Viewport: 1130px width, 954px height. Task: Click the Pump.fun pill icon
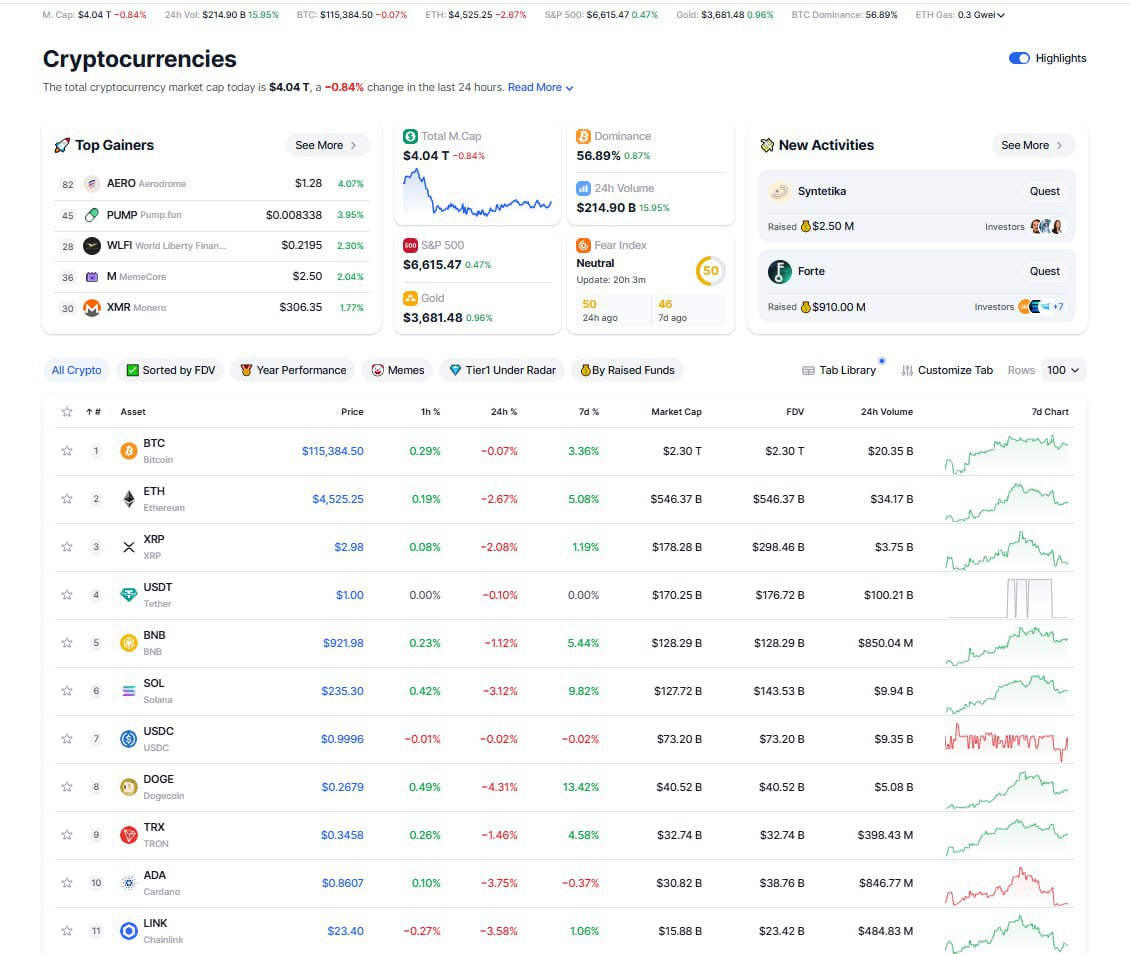(92, 215)
